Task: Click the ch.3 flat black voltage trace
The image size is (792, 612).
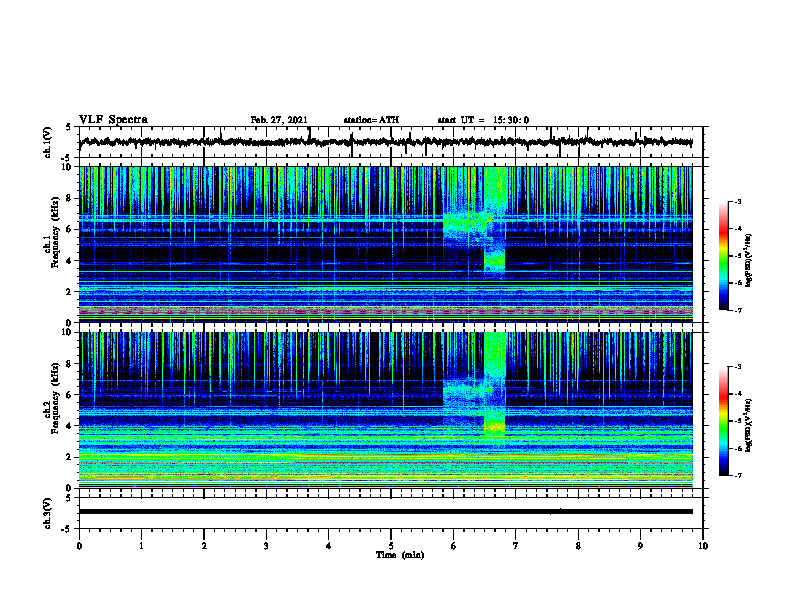Action: 385,512
